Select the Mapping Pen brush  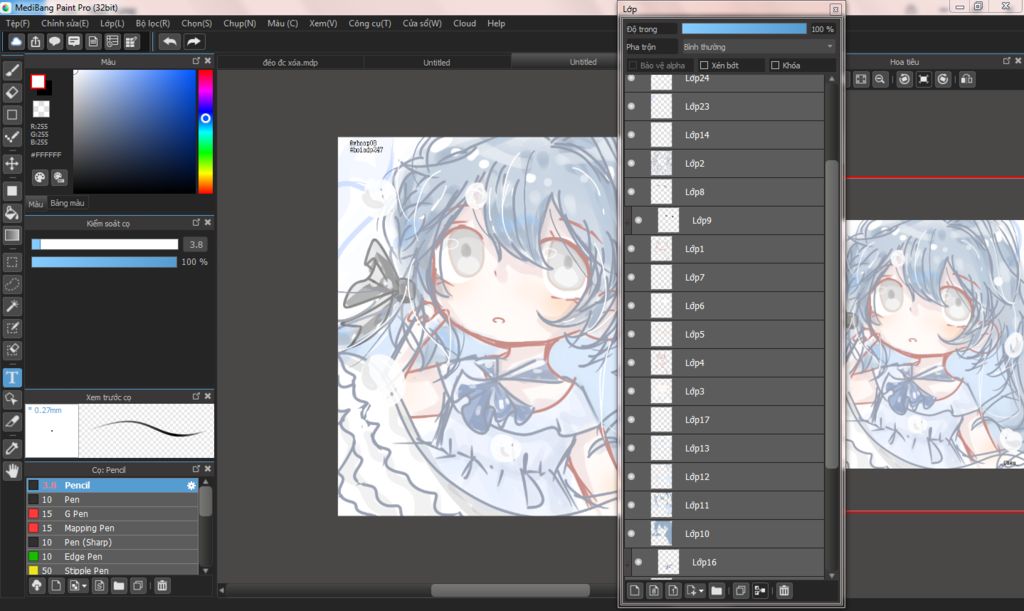pos(112,528)
